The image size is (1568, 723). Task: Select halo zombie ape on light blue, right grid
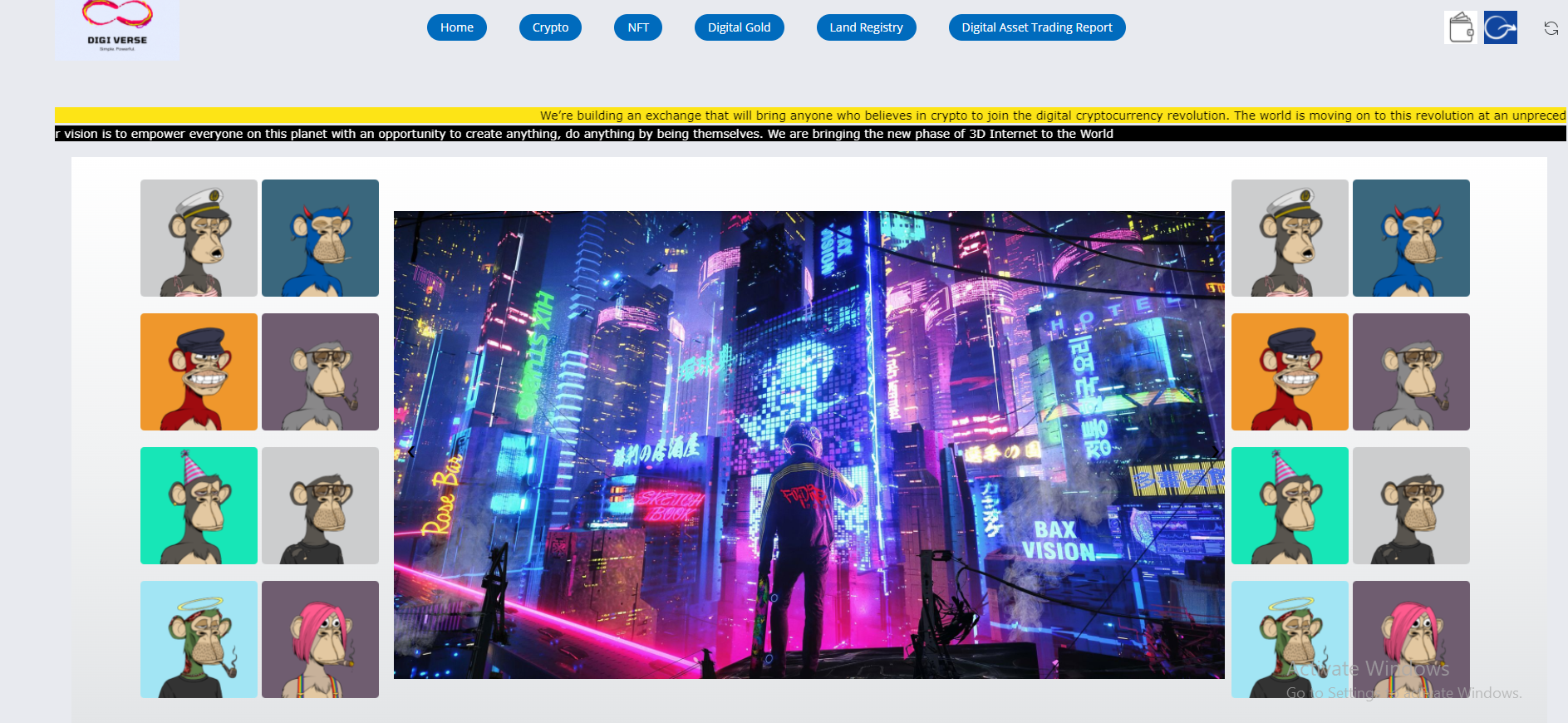click(x=1290, y=639)
